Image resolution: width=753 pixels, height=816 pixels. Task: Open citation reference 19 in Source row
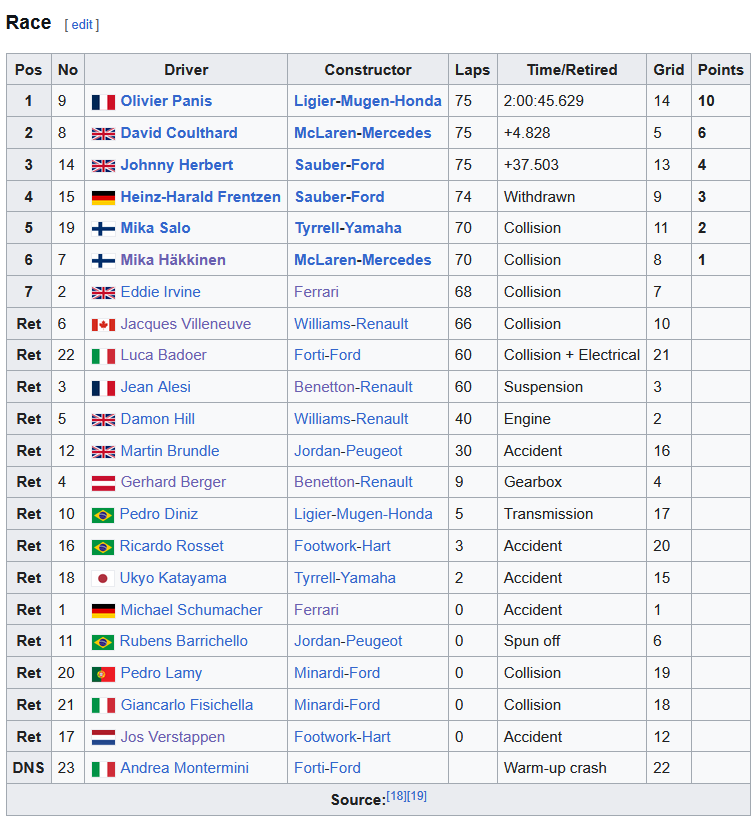tap(417, 796)
